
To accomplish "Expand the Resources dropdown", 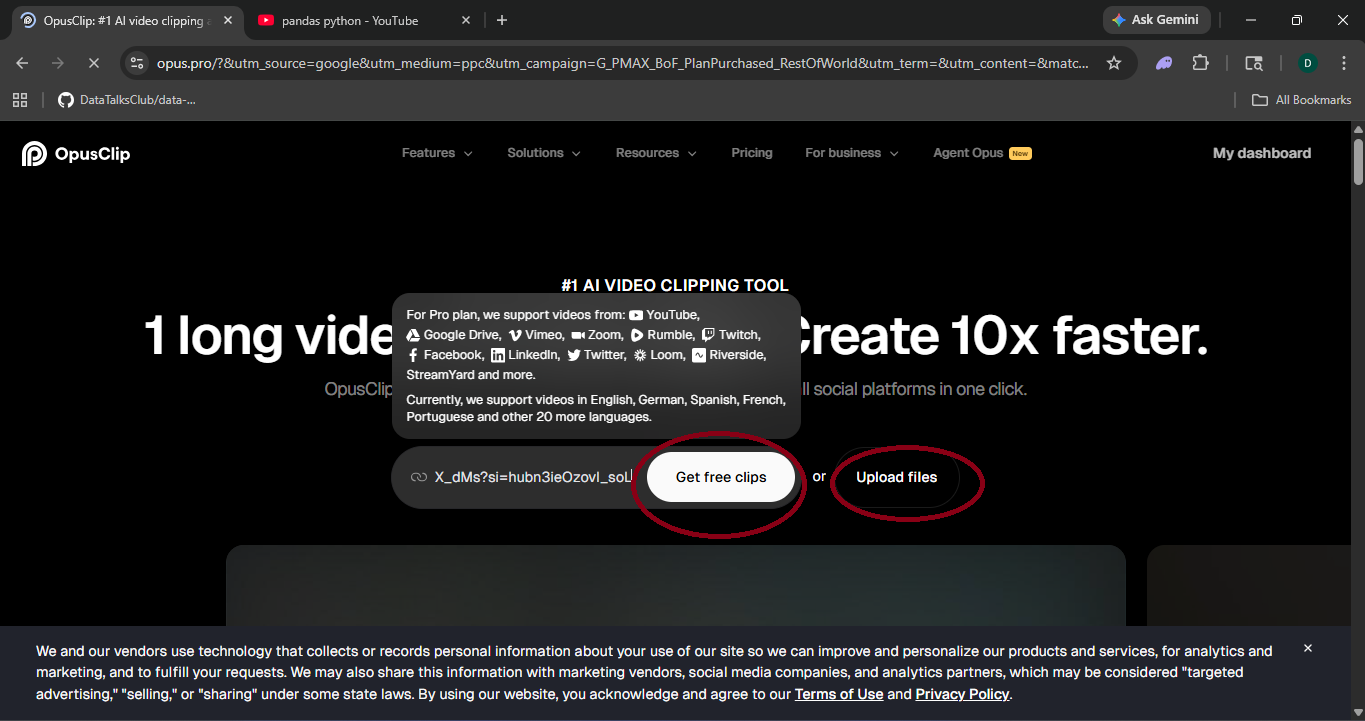I will point(656,153).
